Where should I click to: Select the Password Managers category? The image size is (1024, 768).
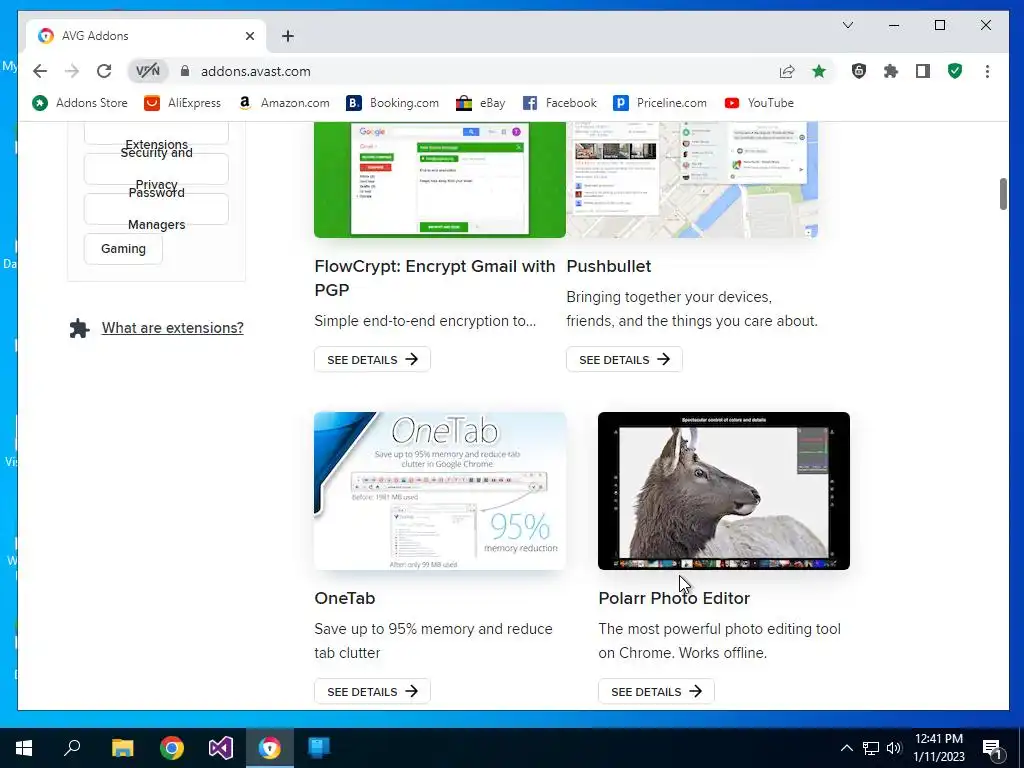click(156, 209)
